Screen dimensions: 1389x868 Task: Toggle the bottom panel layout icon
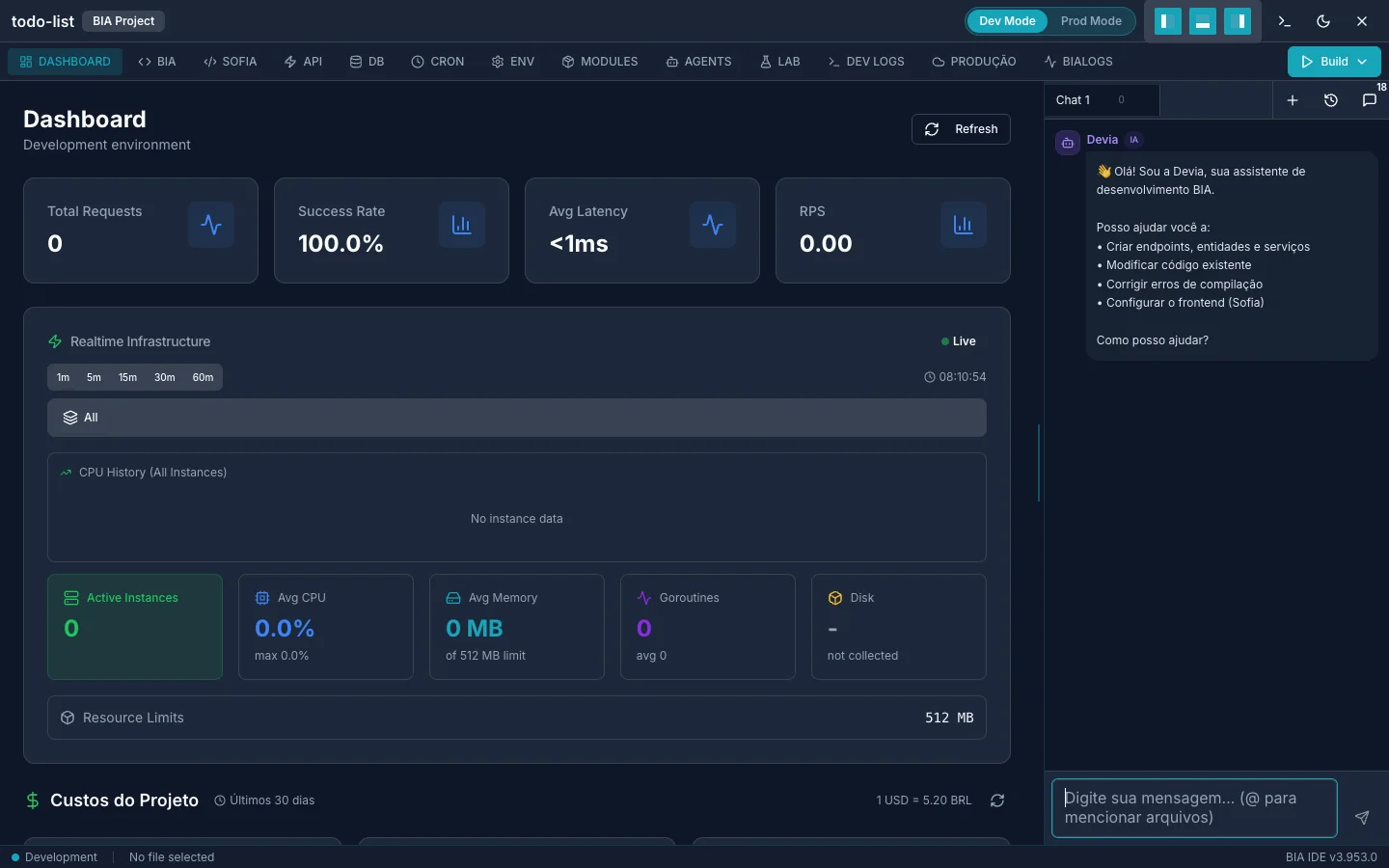(1203, 21)
